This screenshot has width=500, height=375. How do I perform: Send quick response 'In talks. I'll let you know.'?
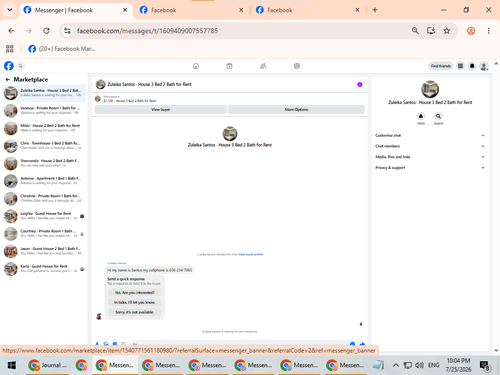click(135, 302)
